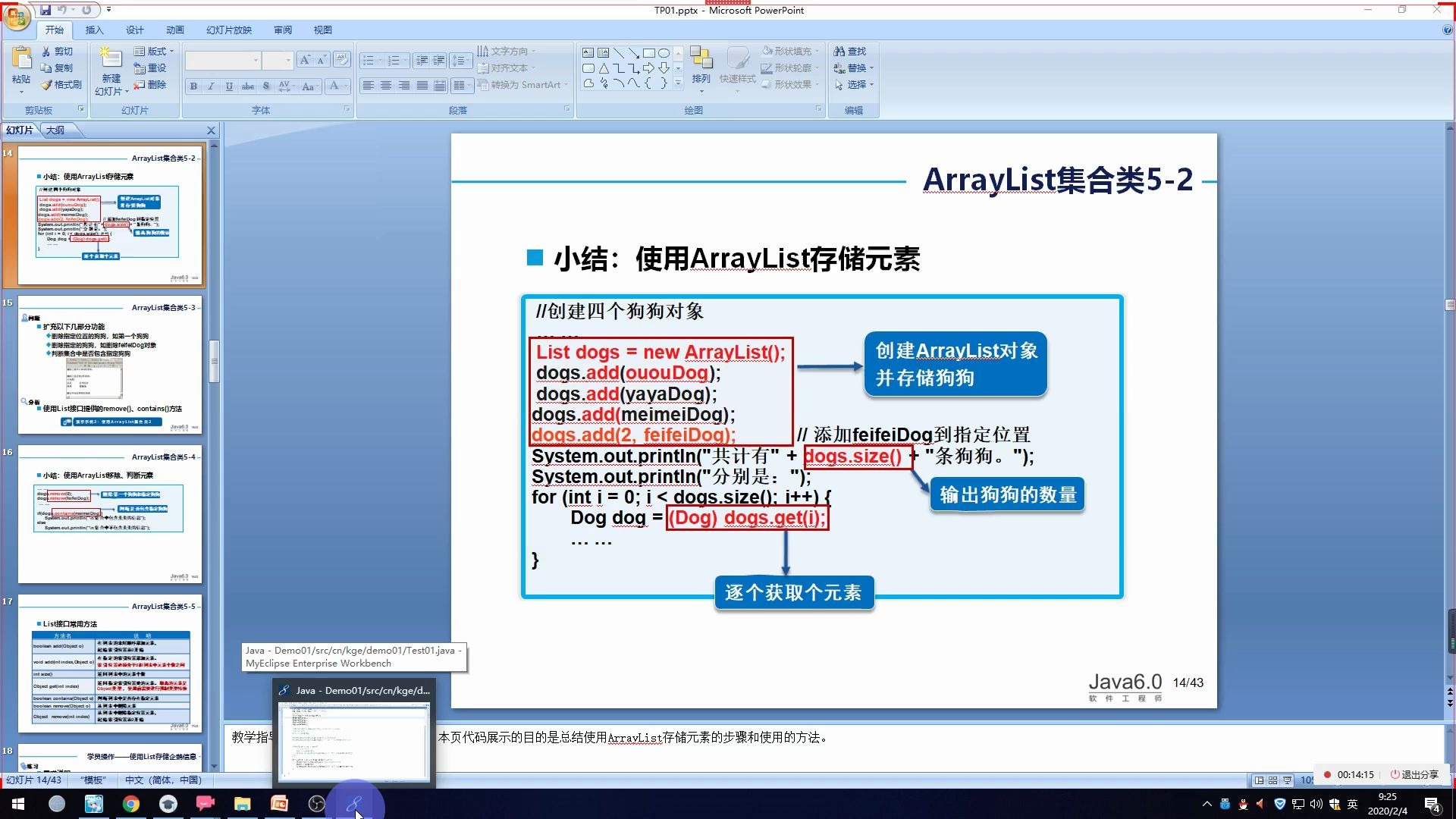Switch to the 审阅 ribbon tab
The height and width of the screenshot is (819, 1456).
tap(283, 30)
